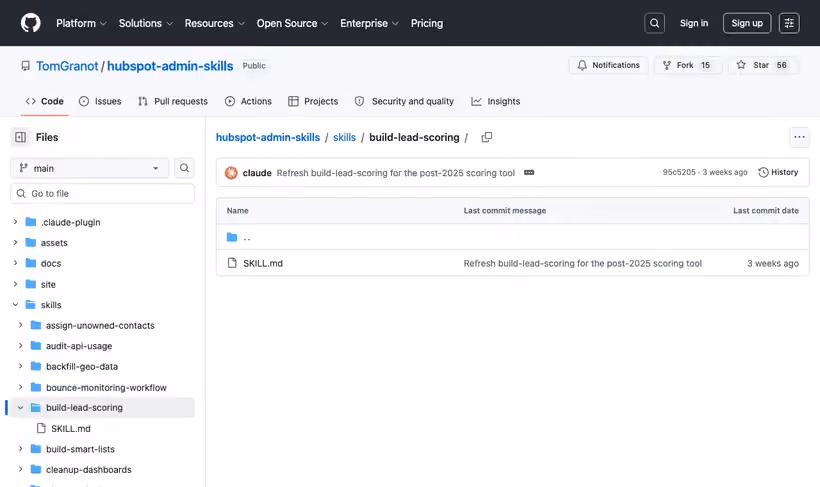This screenshot has width=820, height=487.
Task: Click the '3 weeks ago' commit date cell
Action: (x=772, y=263)
